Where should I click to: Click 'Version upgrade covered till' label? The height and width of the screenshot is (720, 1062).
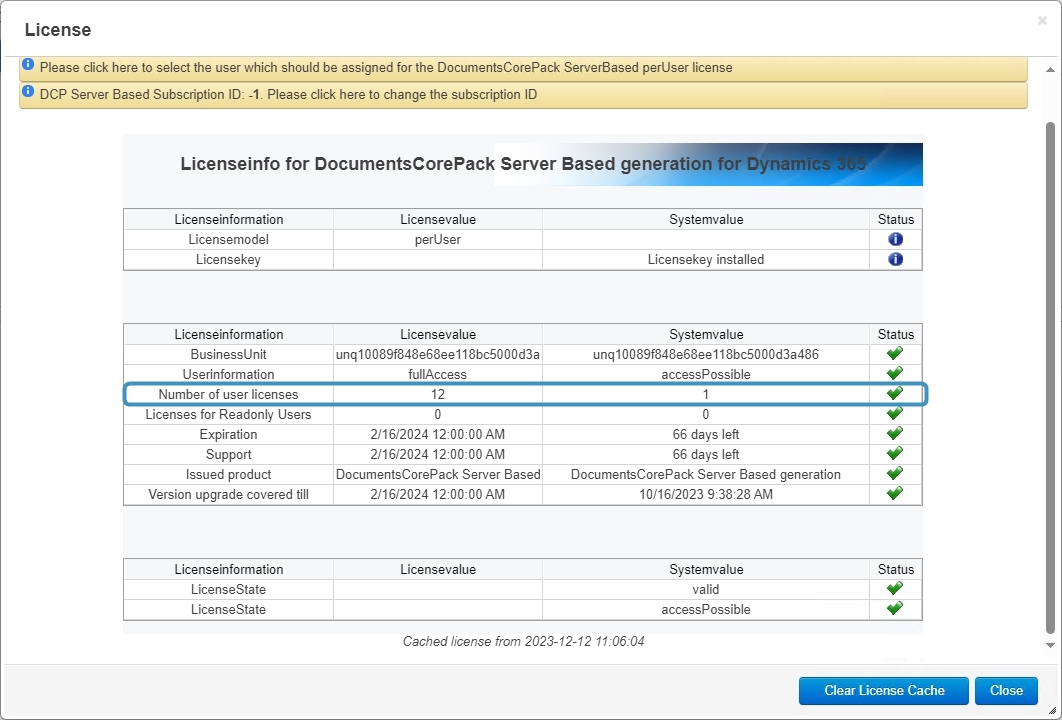click(x=228, y=494)
